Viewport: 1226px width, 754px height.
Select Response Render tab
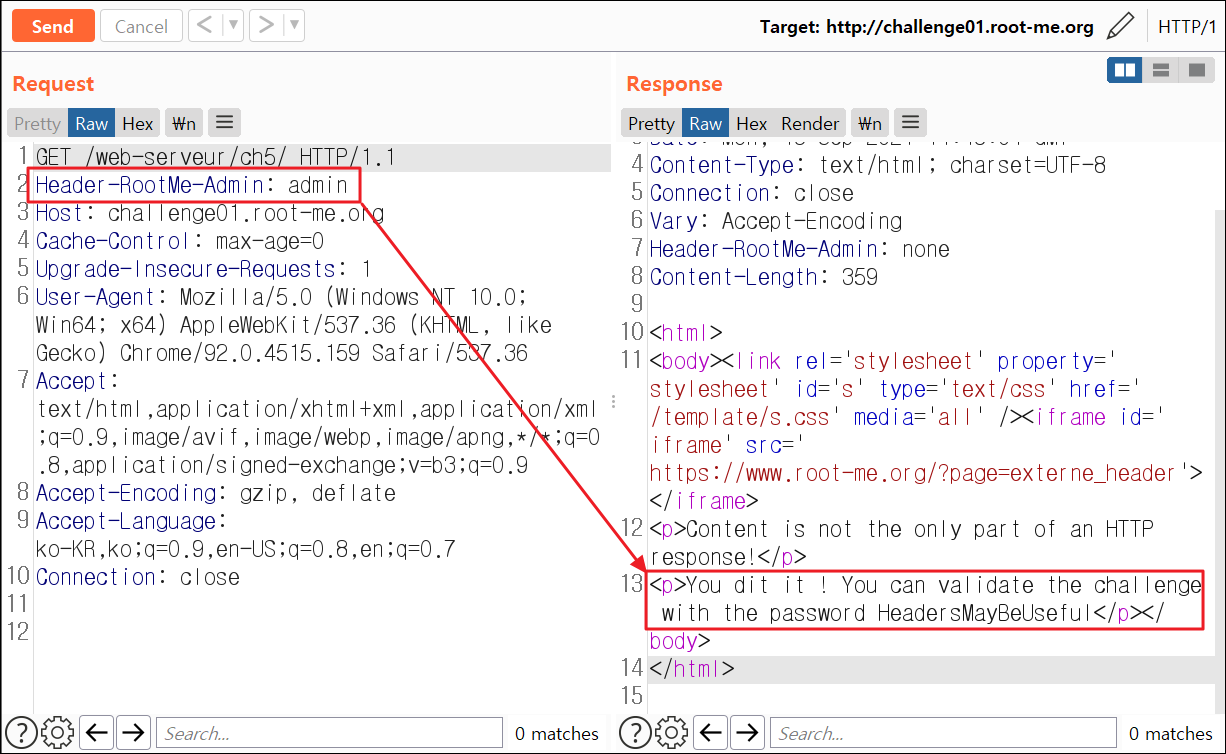click(810, 123)
